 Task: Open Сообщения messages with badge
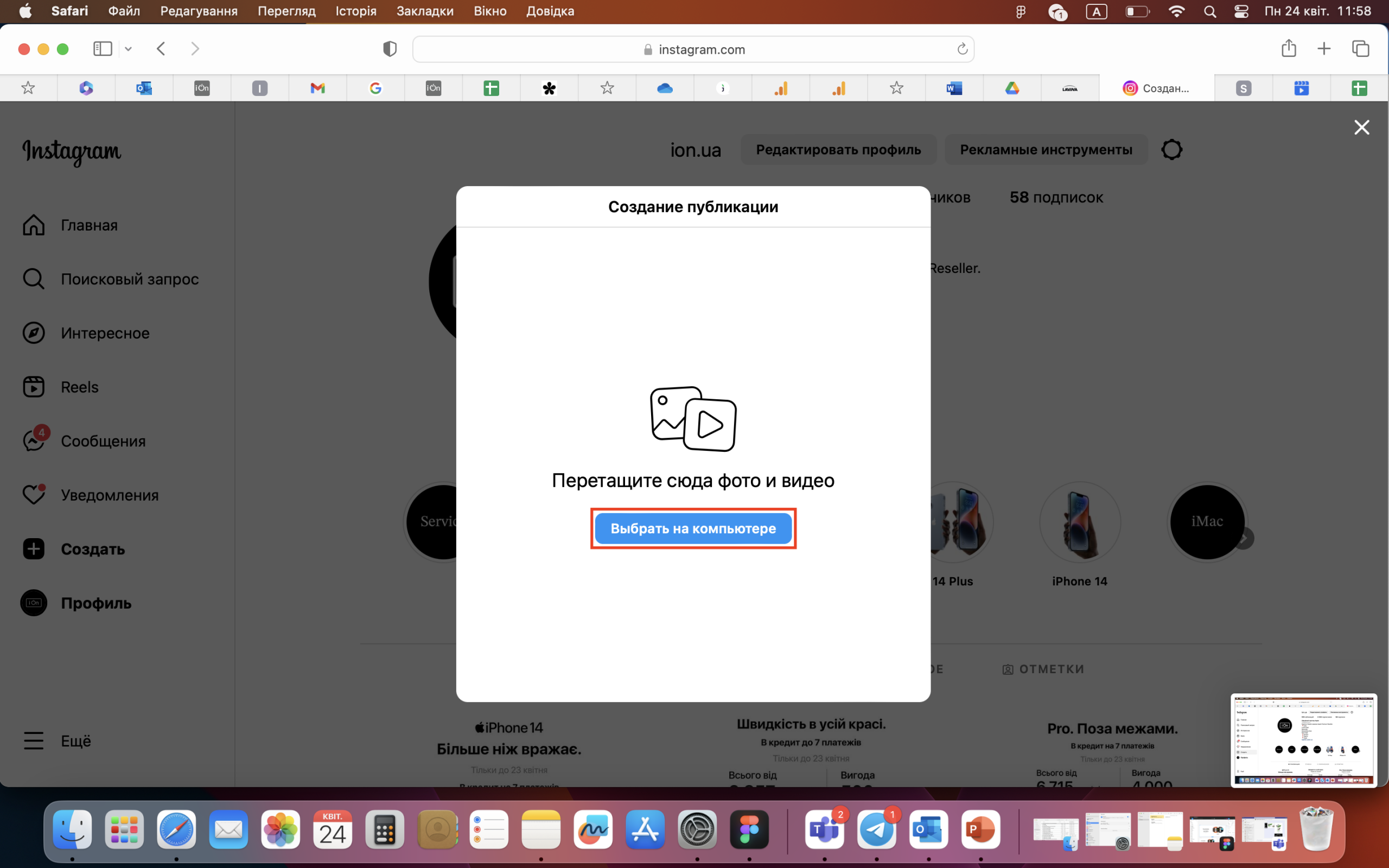coord(84,441)
